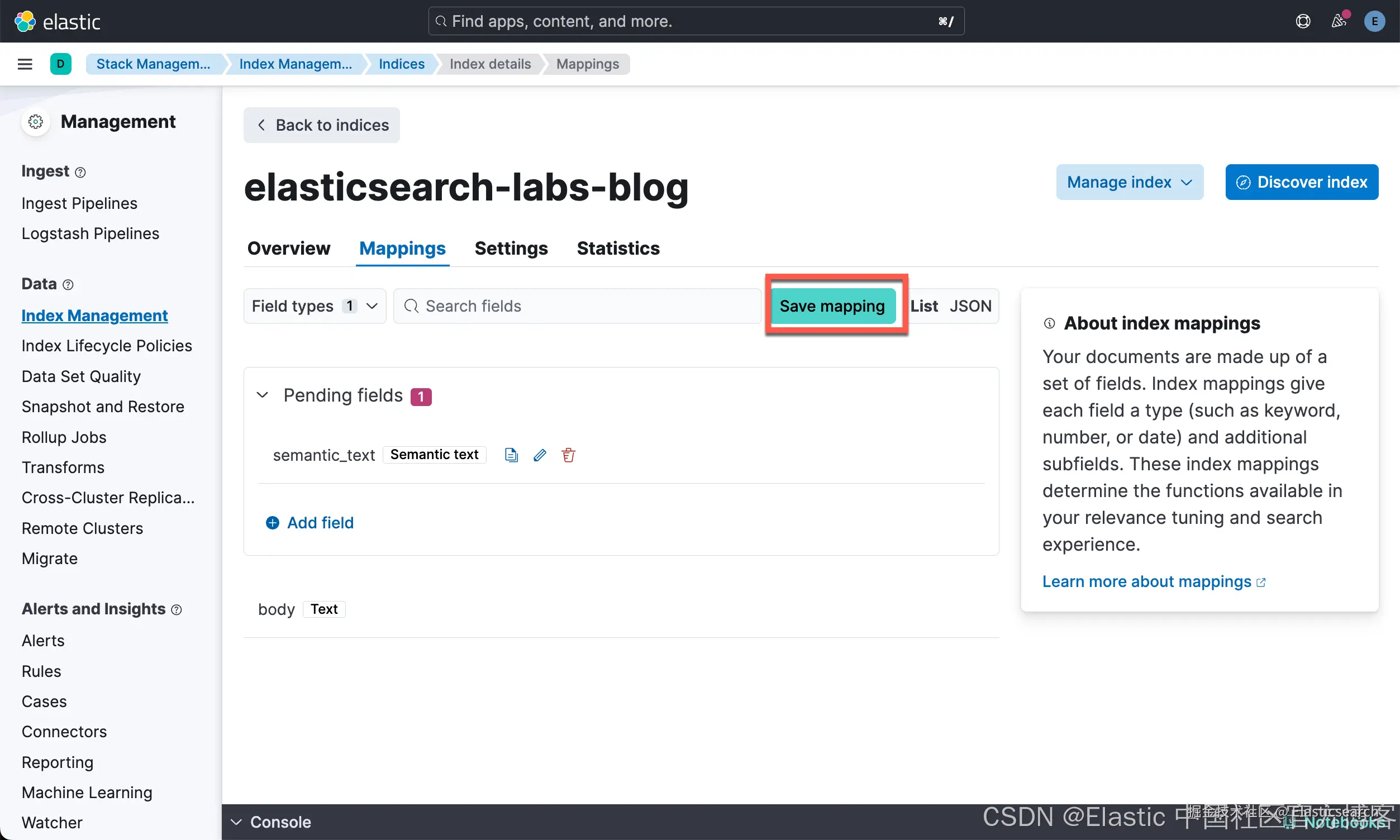The width and height of the screenshot is (1400, 840).
Task: Click the Search fields input box
Action: tap(578, 306)
